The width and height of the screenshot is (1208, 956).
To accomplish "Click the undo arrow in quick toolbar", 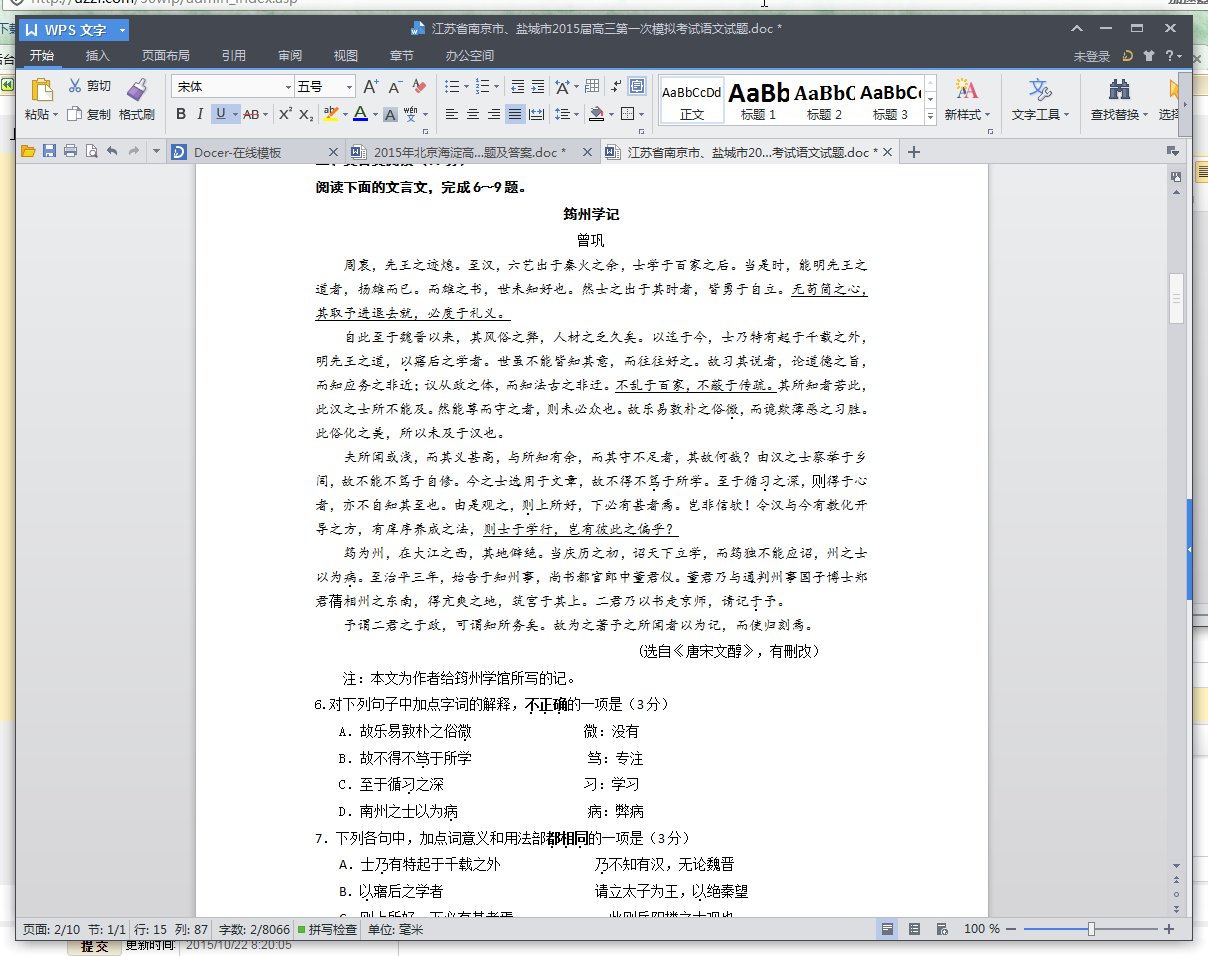I will [112, 152].
